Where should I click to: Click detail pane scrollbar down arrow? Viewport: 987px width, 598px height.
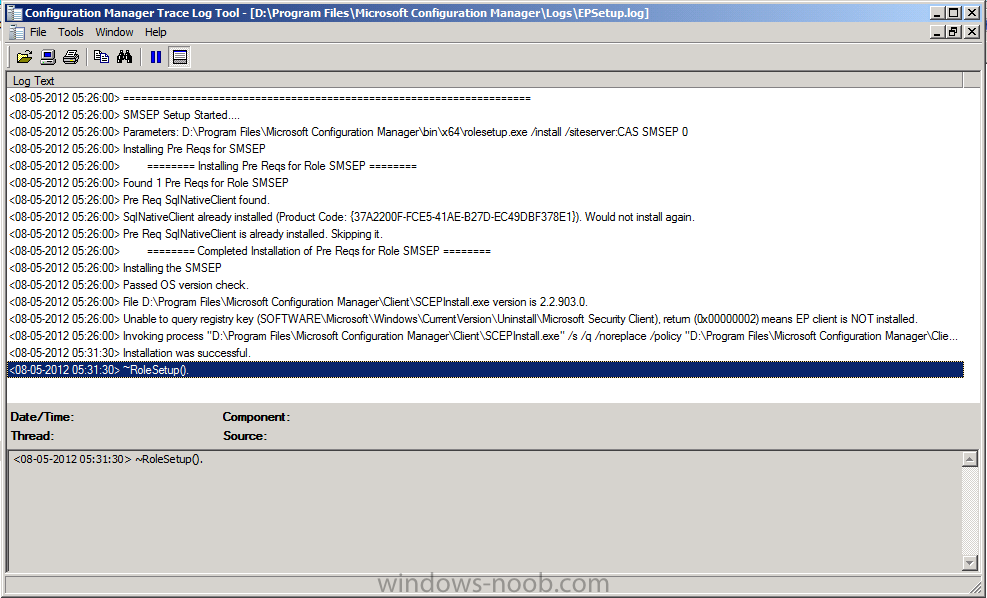pyautogui.click(x=970, y=563)
